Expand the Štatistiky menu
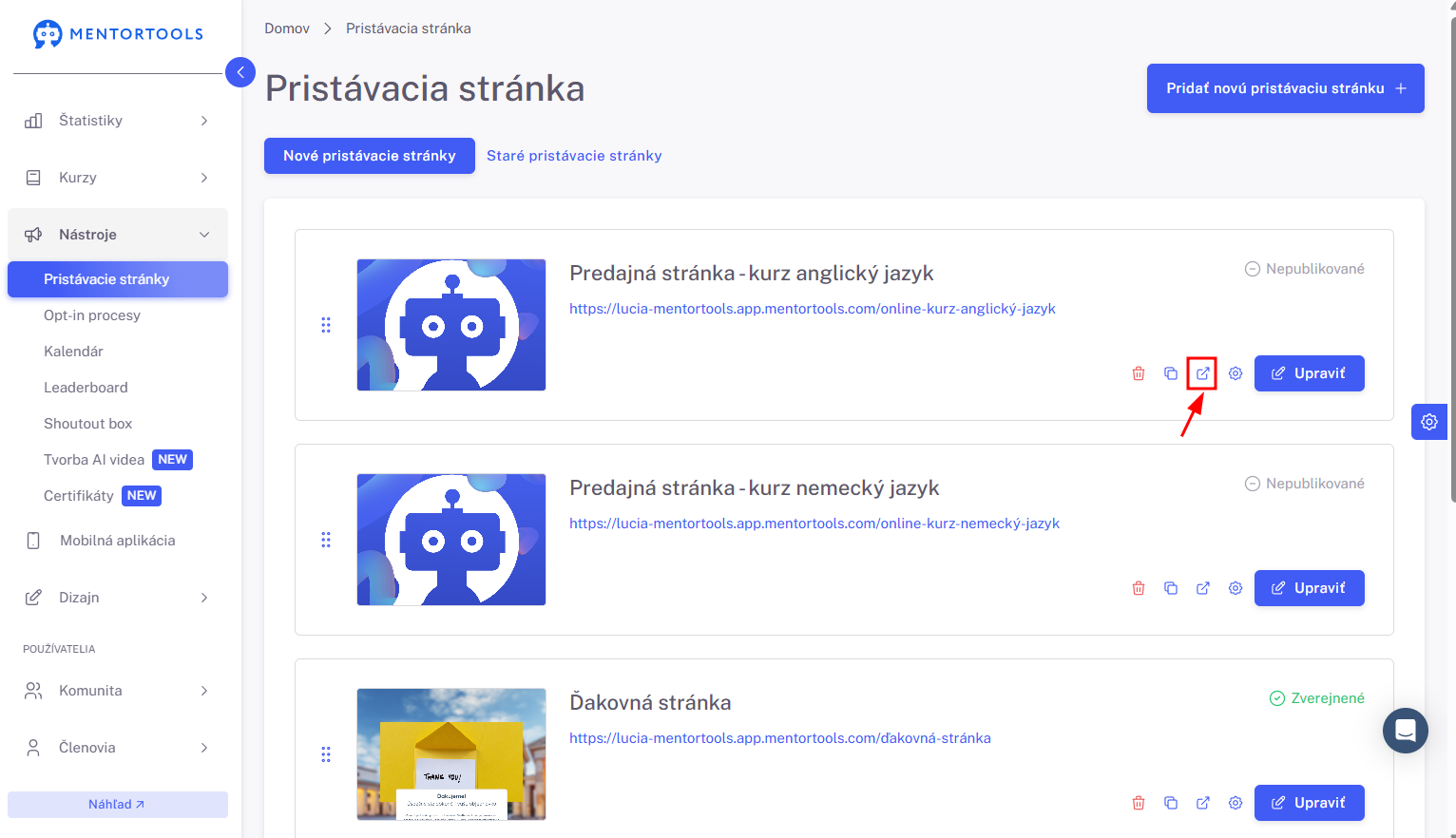 118,121
